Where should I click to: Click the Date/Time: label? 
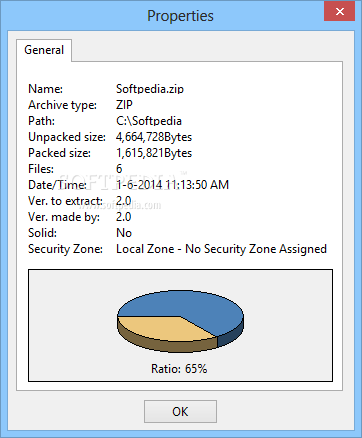(x=57, y=185)
